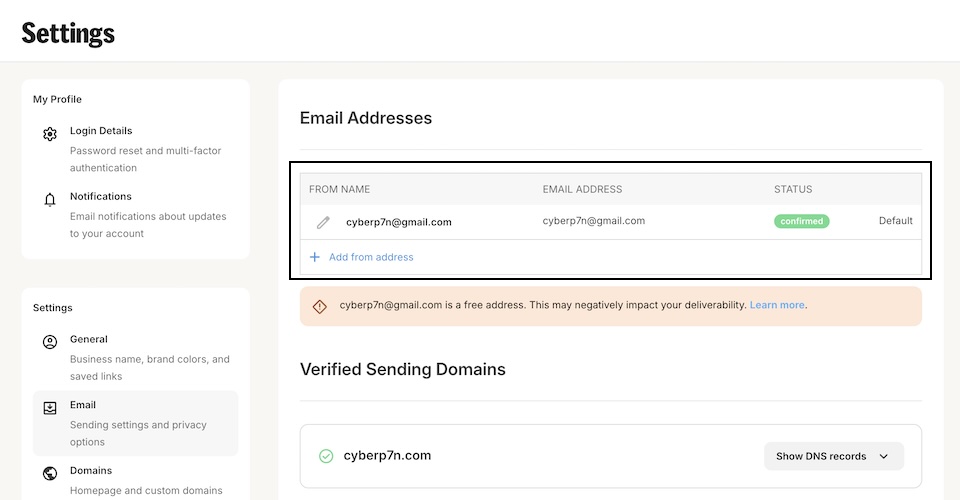The height and width of the screenshot is (500, 960).
Task: Click the pencil edit icon for from name
Action: point(323,222)
